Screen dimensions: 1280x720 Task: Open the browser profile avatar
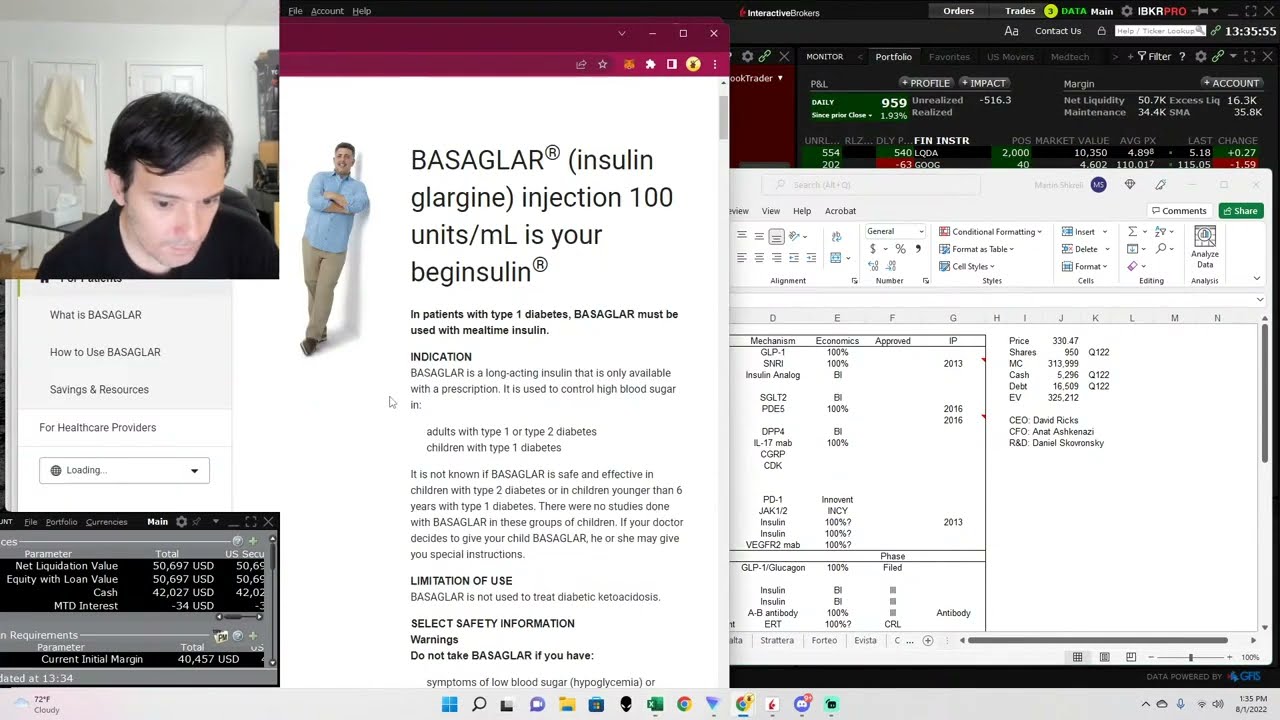693,64
